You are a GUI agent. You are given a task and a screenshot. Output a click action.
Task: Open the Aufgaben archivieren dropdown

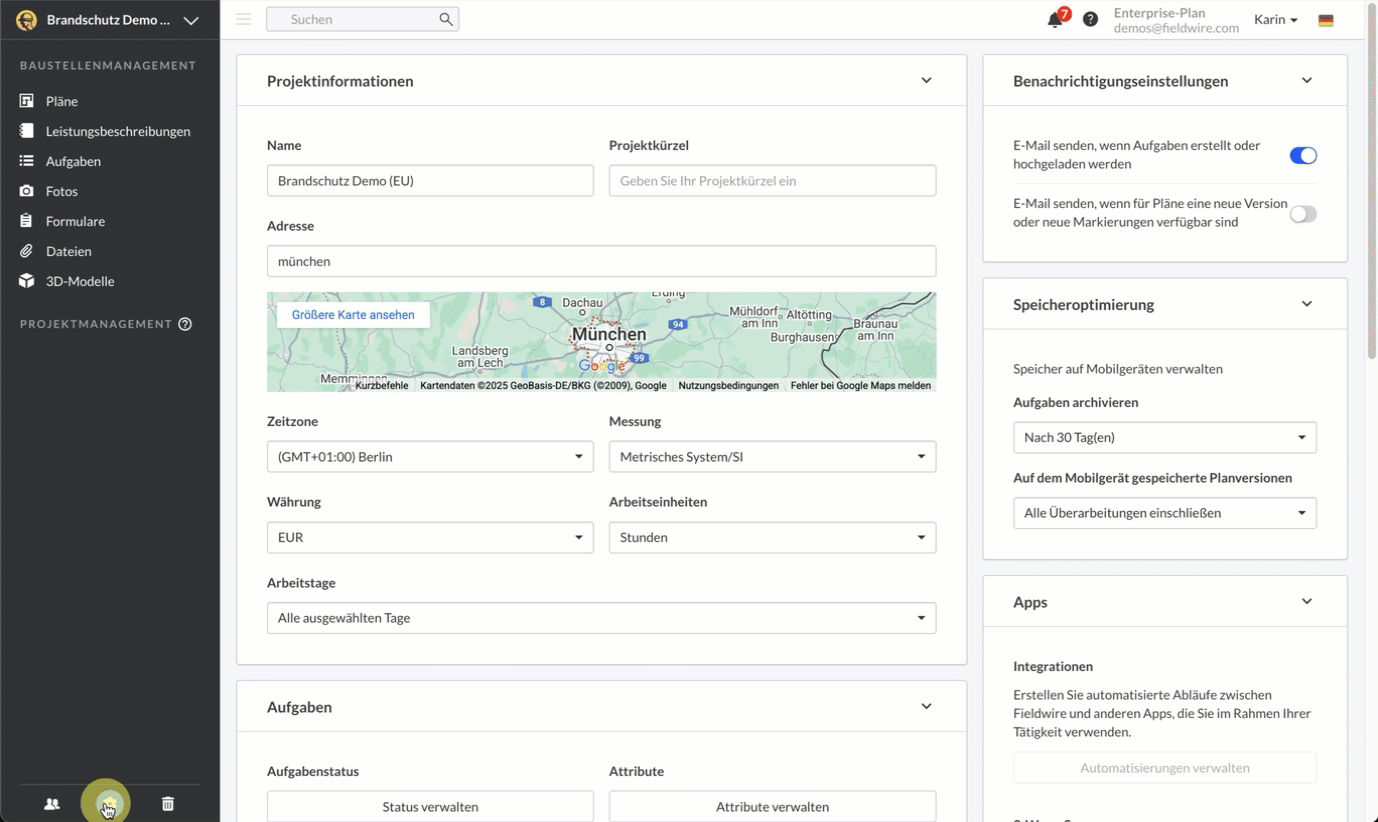point(1164,437)
